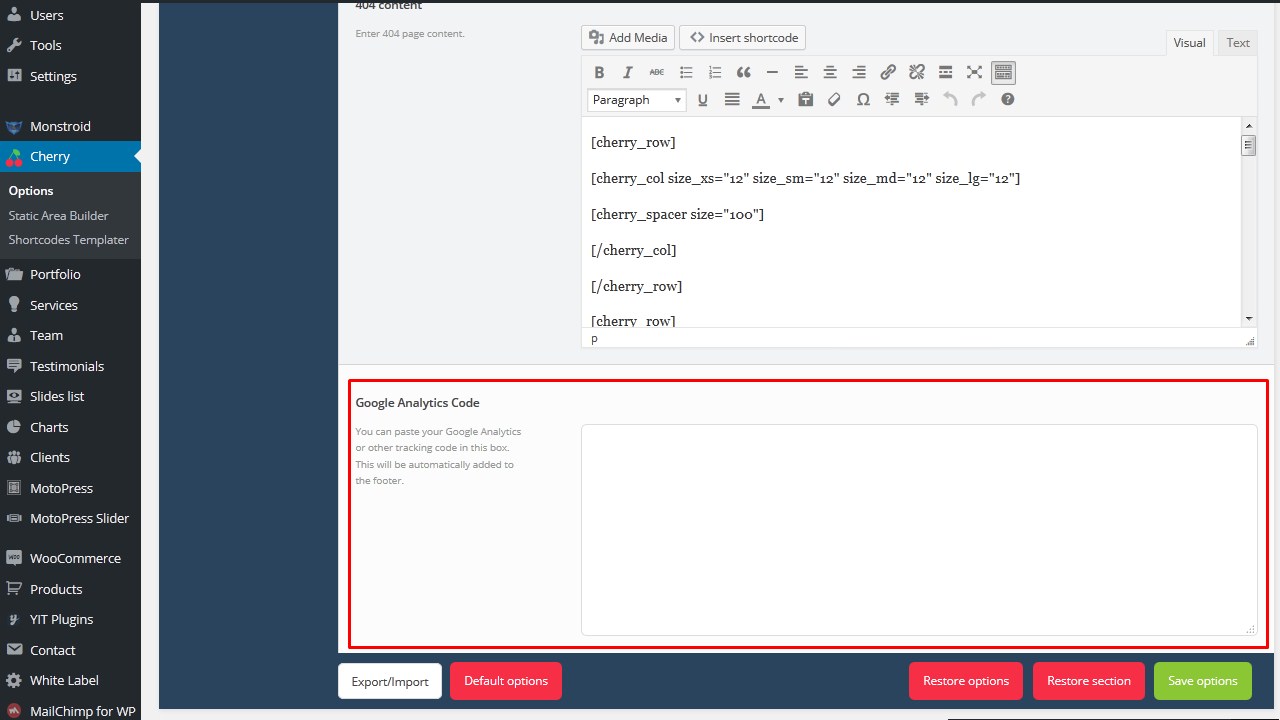Click the Add Media button

point(628,37)
